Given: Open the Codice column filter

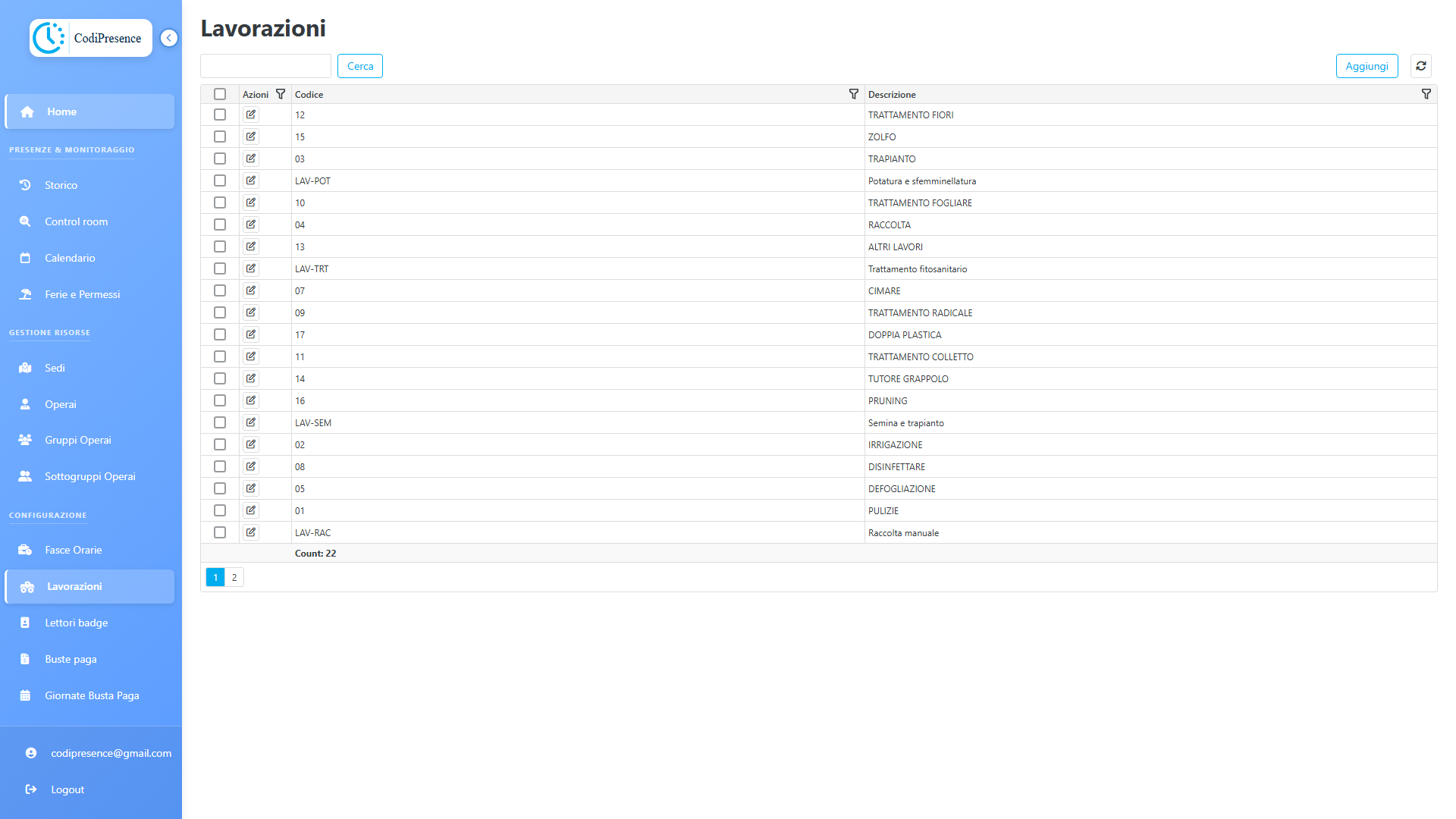Looking at the screenshot, I should click(854, 94).
